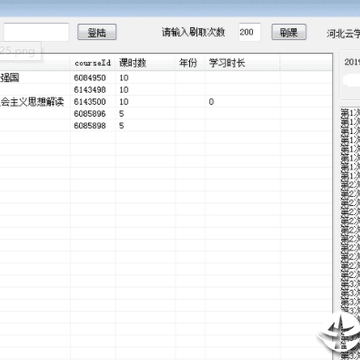This screenshot has height=360, width=360.
Task: Click 课时数 value 5 in row 6085898
Action: point(121,126)
